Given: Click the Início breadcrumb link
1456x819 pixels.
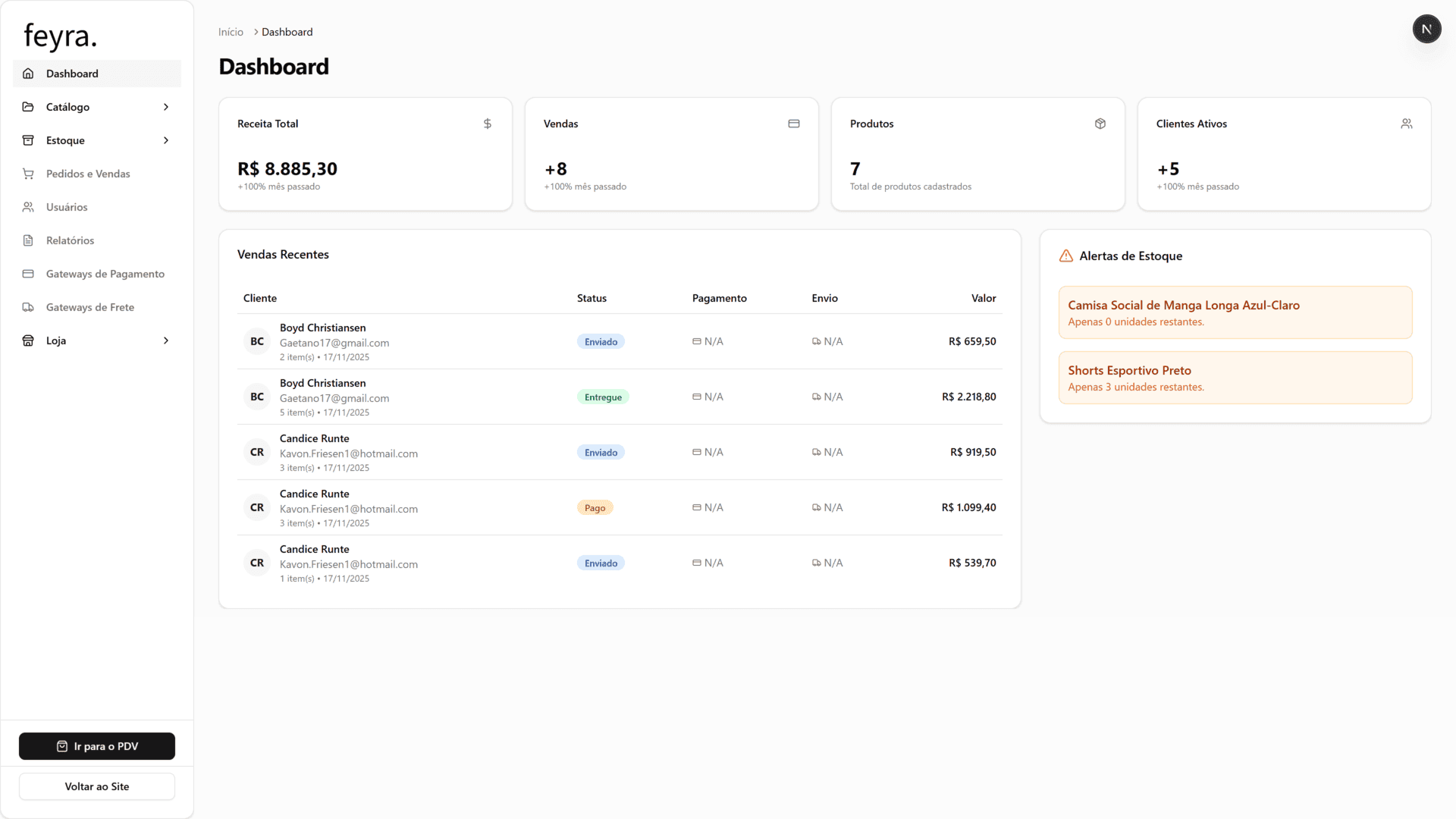Looking at the screenshot, I should (231, 32).
